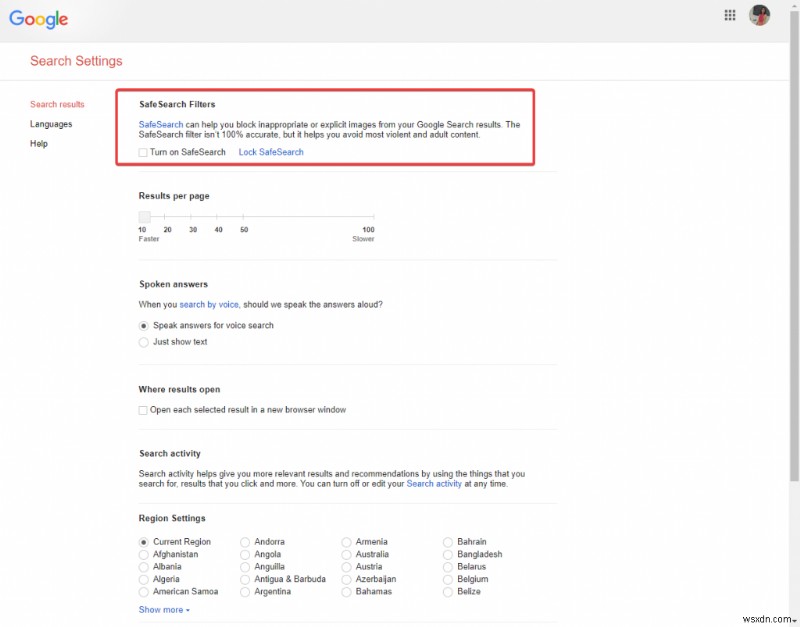The height and width of the screenshot is (627, 800).
Task: Open the account profile avatar menu
Action: (759, 15)
